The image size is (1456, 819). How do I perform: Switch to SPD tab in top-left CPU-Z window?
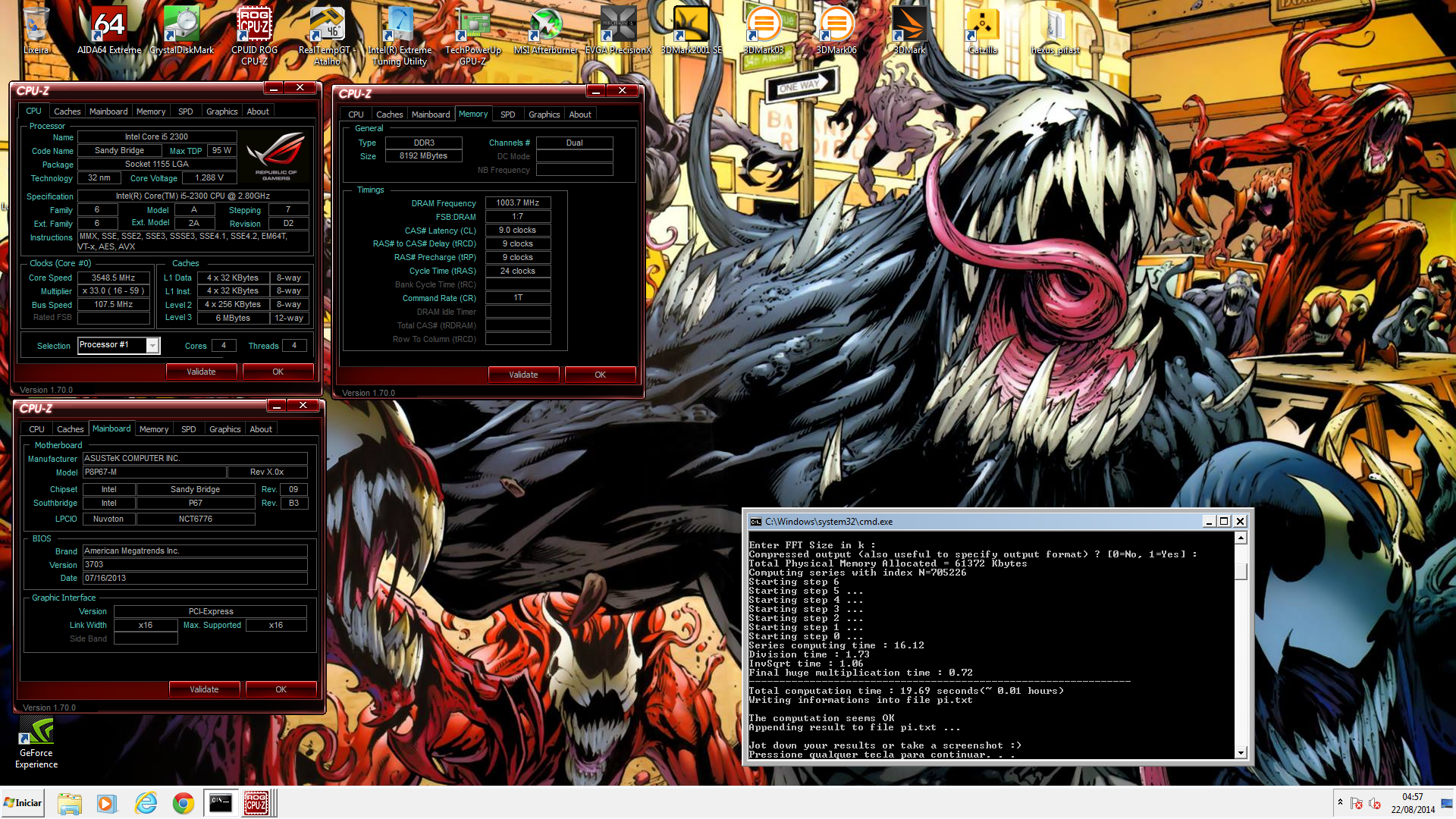(186, 111)
